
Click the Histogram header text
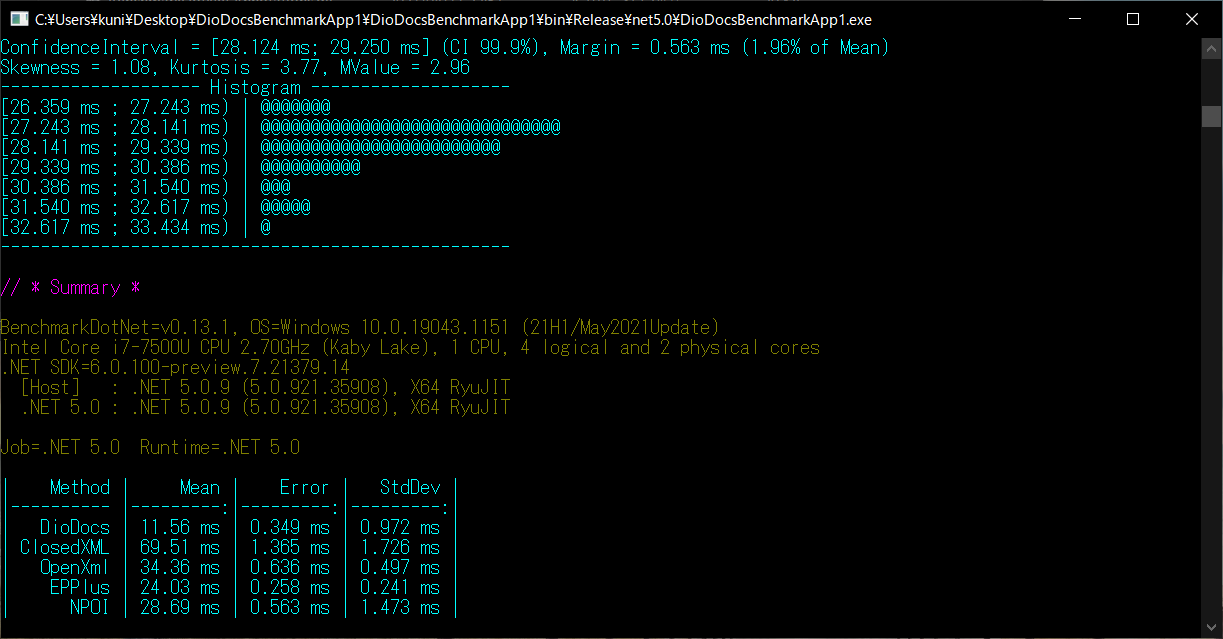(255, 87)
